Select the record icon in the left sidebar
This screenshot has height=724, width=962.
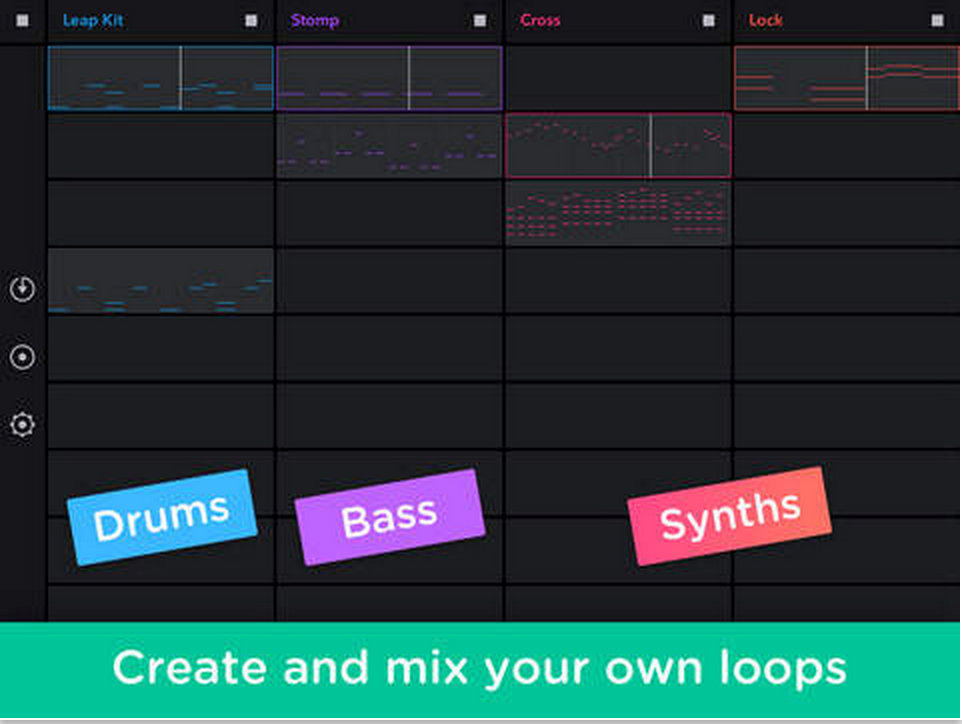(x=21, y=356)
